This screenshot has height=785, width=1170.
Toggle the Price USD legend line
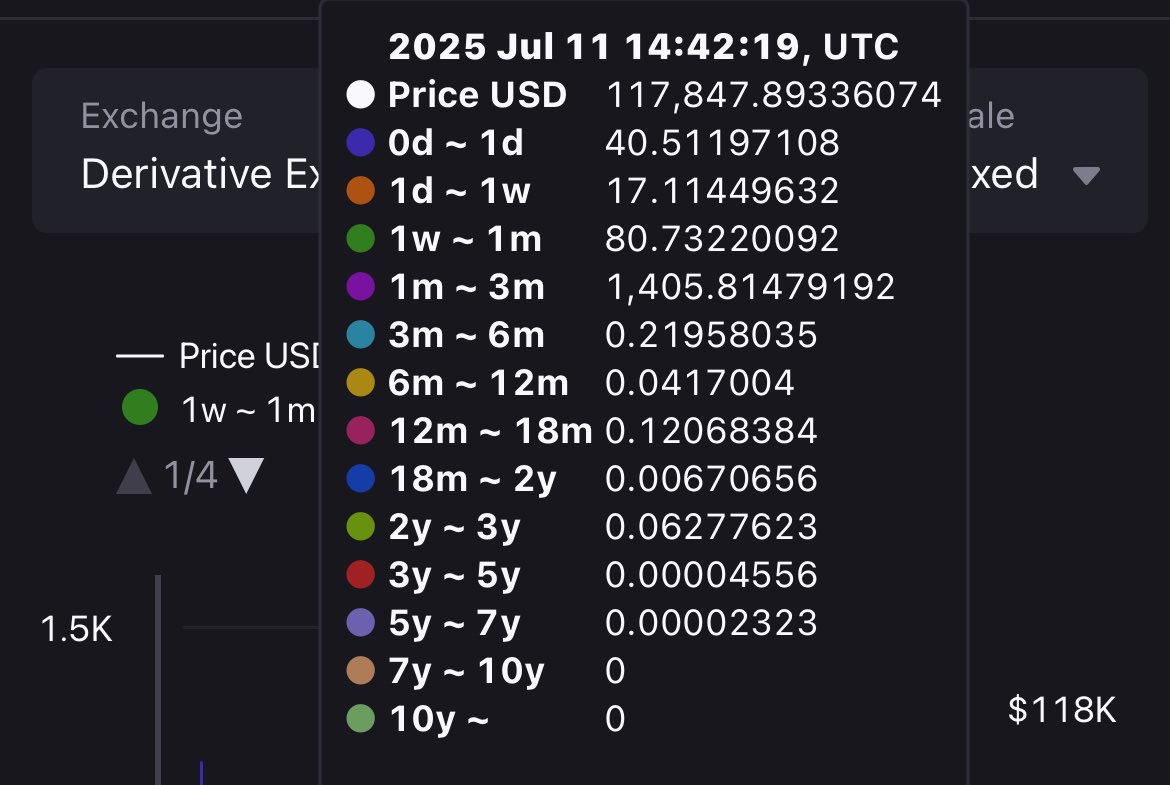point(218,356)
